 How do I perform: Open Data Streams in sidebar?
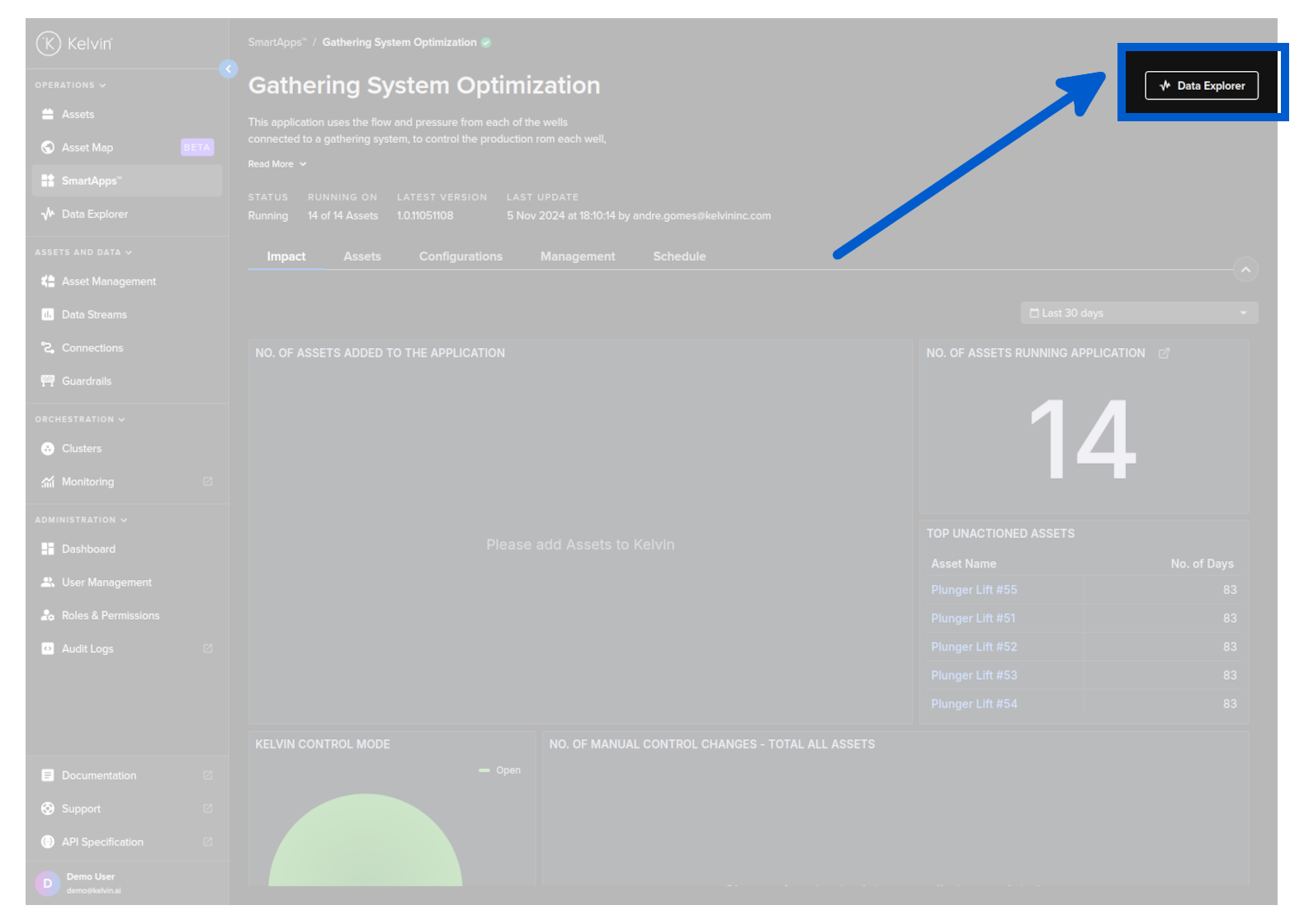coord(94,315)
